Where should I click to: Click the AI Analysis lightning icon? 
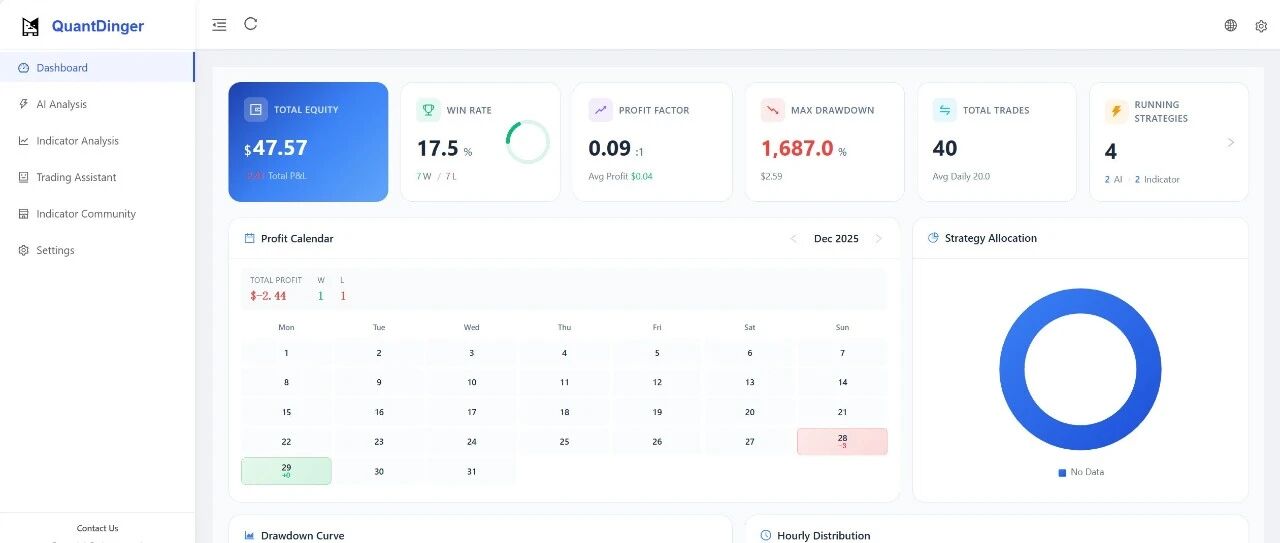pos(24,104)
